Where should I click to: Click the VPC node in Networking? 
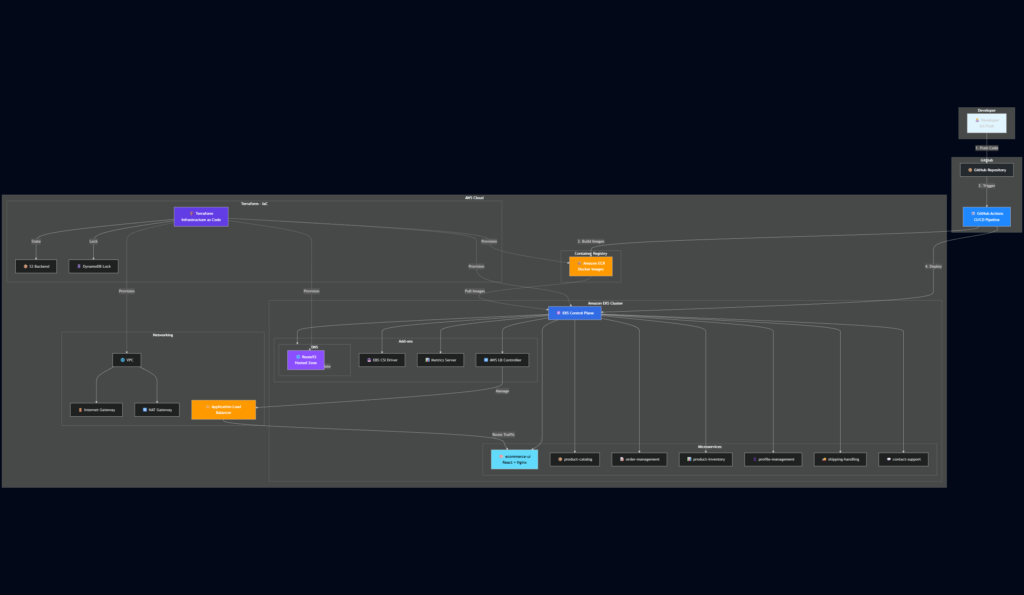pyautogui.click(x=127, y=360)
